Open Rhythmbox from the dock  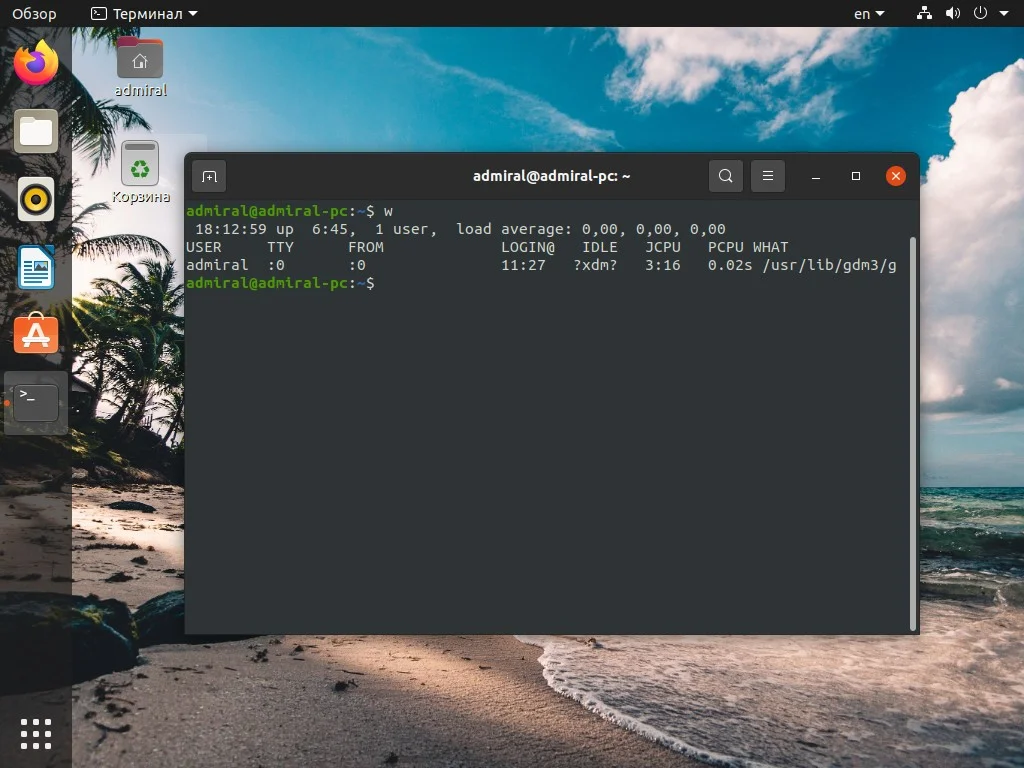point(35,199)
